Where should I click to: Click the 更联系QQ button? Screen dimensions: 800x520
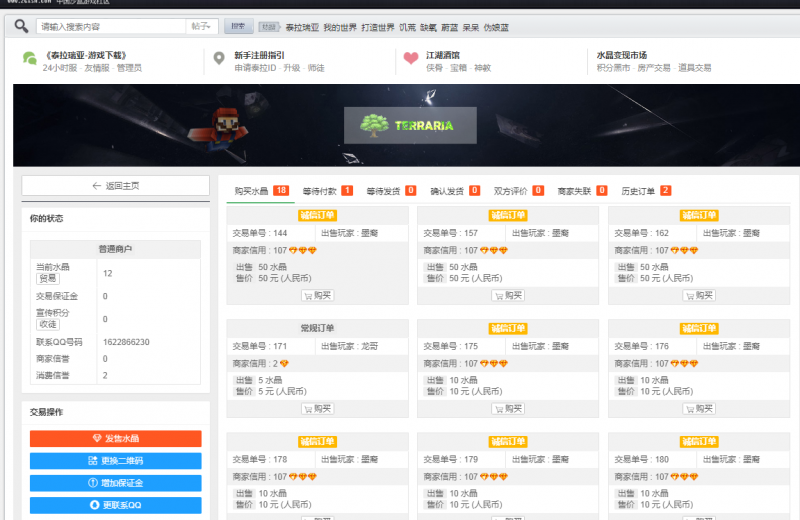point(116,505)
